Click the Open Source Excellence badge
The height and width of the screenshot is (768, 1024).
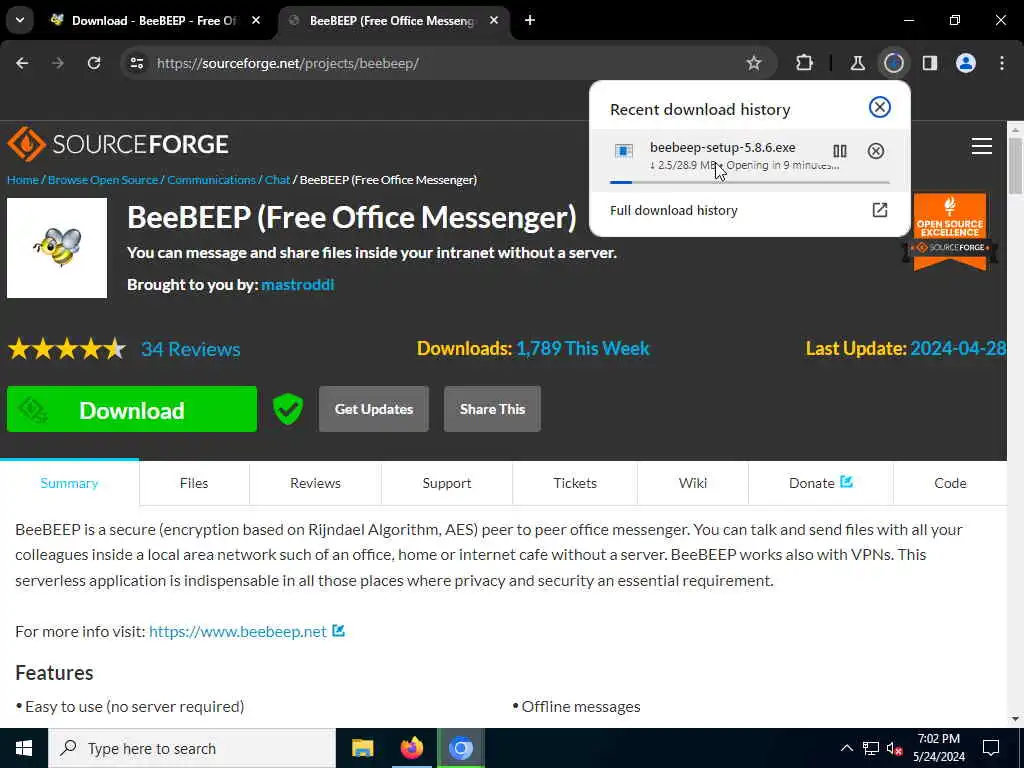[x=950, y=232]
